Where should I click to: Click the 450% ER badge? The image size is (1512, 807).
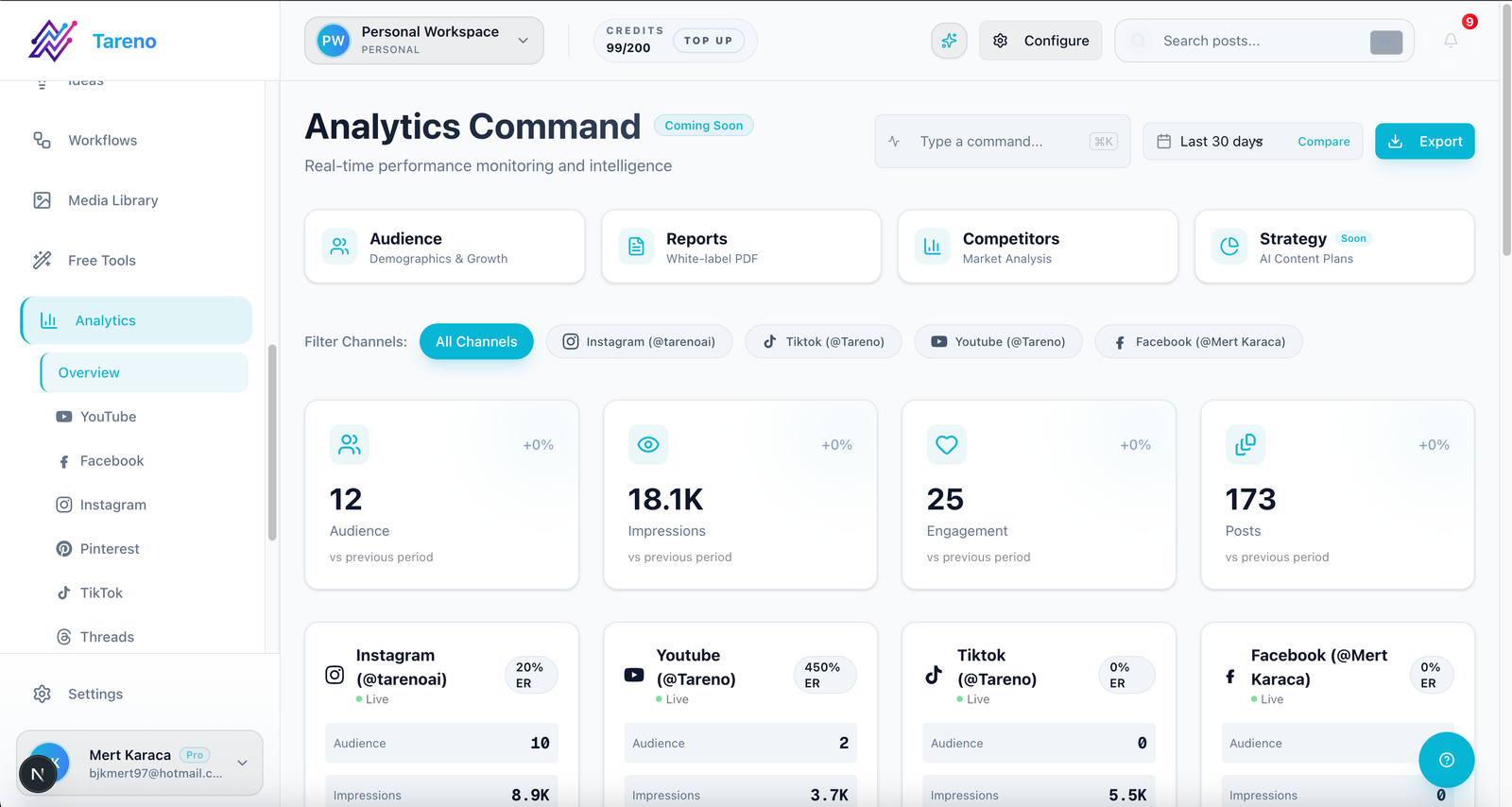pyautogui.click(x=824, y=675)
